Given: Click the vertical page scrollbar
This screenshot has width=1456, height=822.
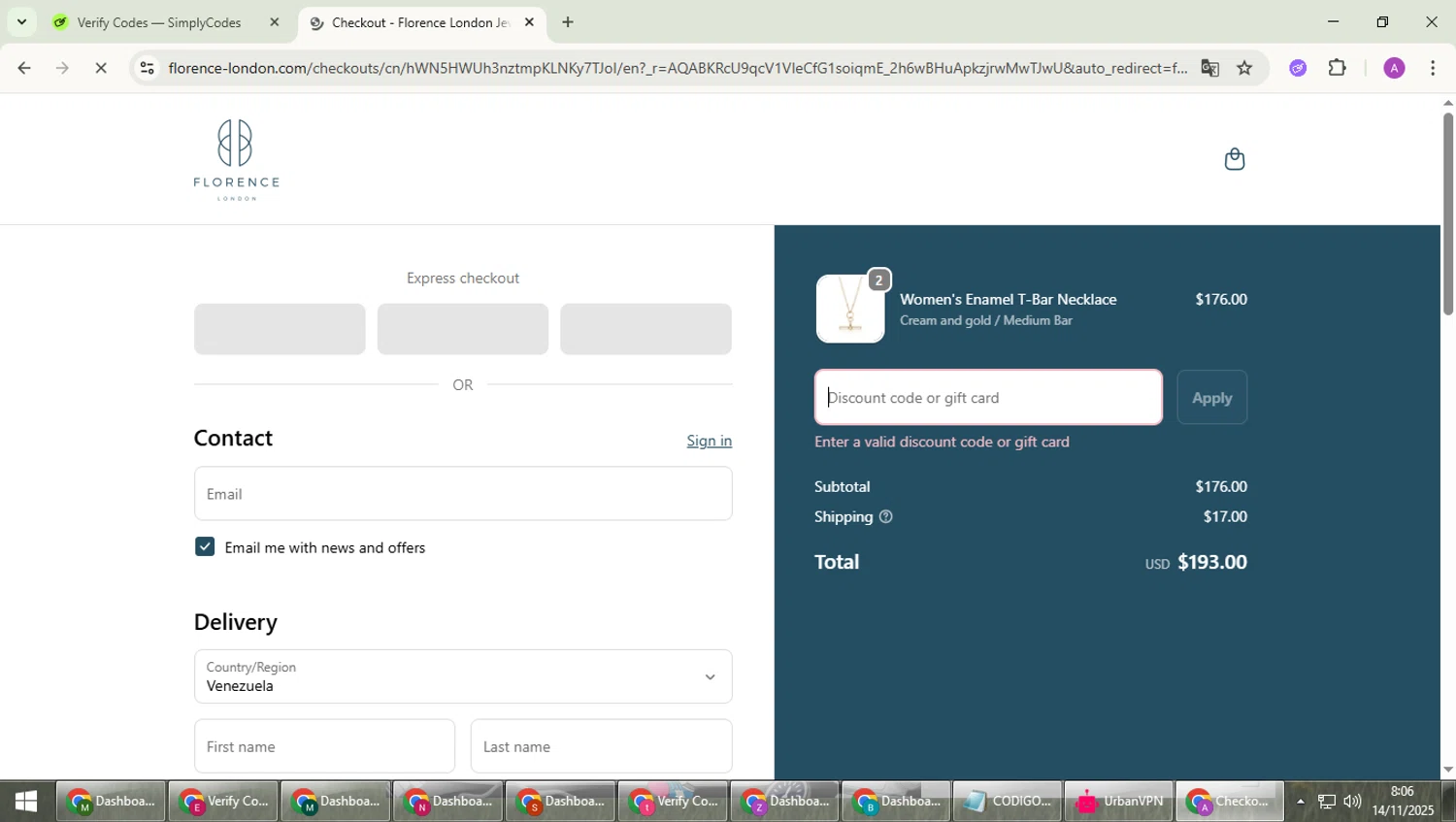Looking at the screenshot, I should click(1447, 214).
